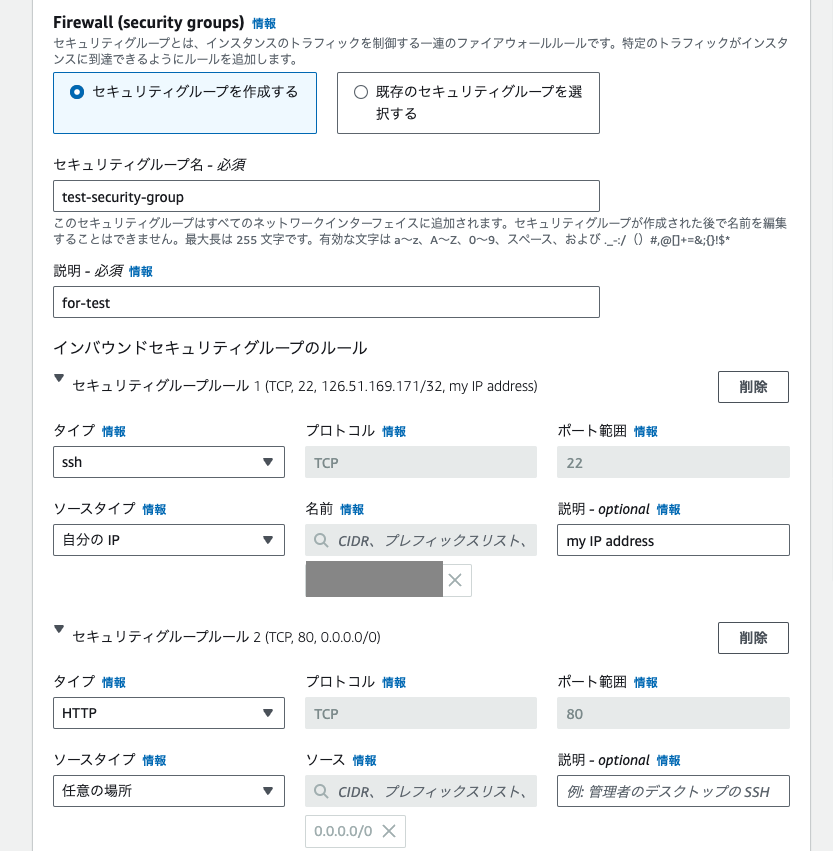Viewport: 833px width, 851px height.
Task: Open the 任意の場所 source type dropdown
Action: pos(168,790)
